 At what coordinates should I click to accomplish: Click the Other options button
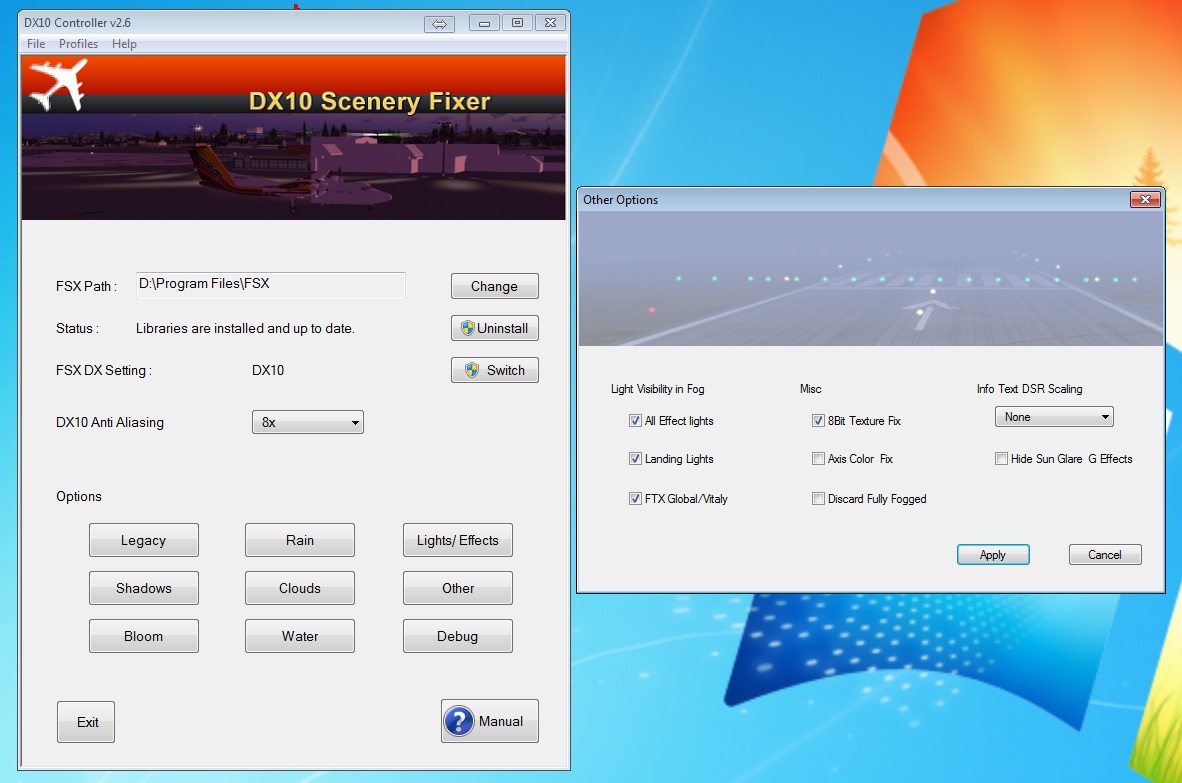coord(458,588)
